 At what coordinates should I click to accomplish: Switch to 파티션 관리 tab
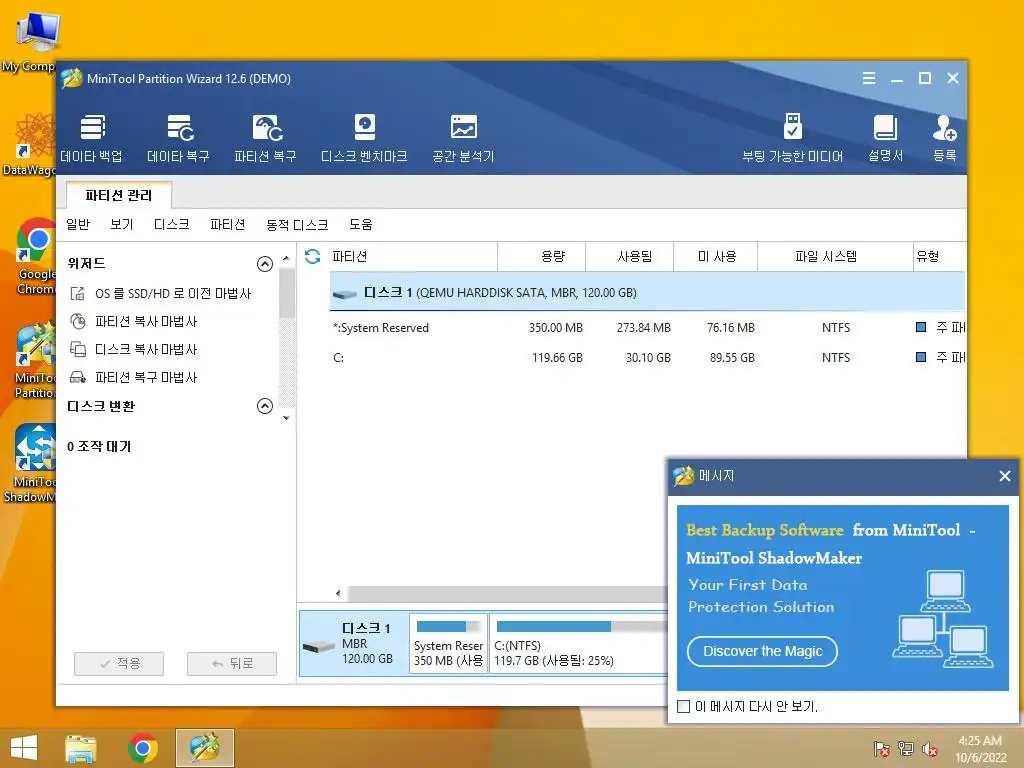point(118,195)
